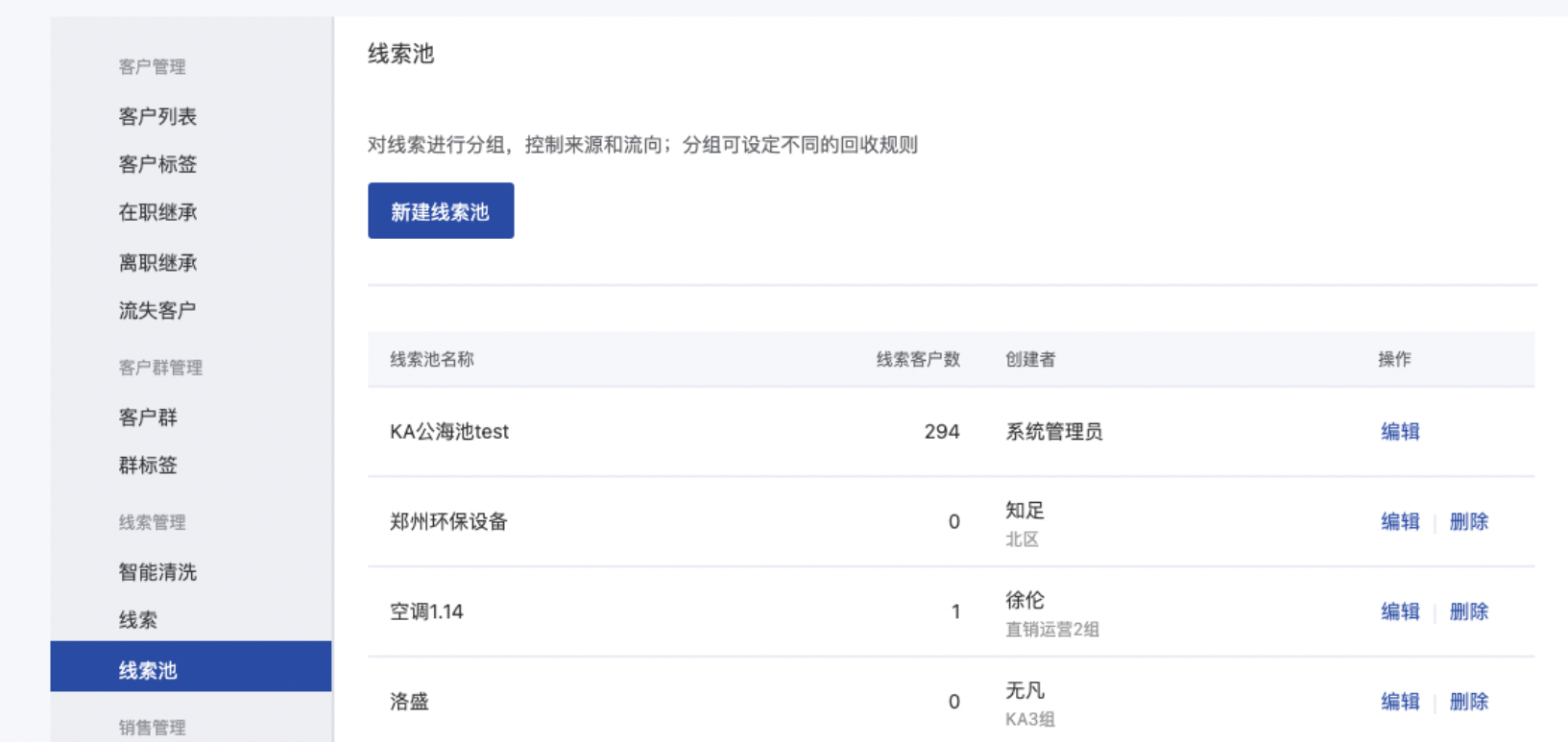Click the KA公海池test pool name
1568x742 pixels.
[x=449, y=432]
